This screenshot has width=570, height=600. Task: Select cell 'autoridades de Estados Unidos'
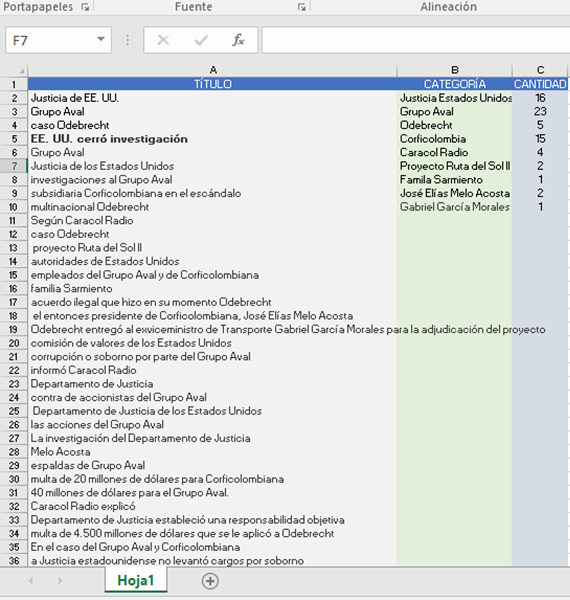tap(213, 261)
